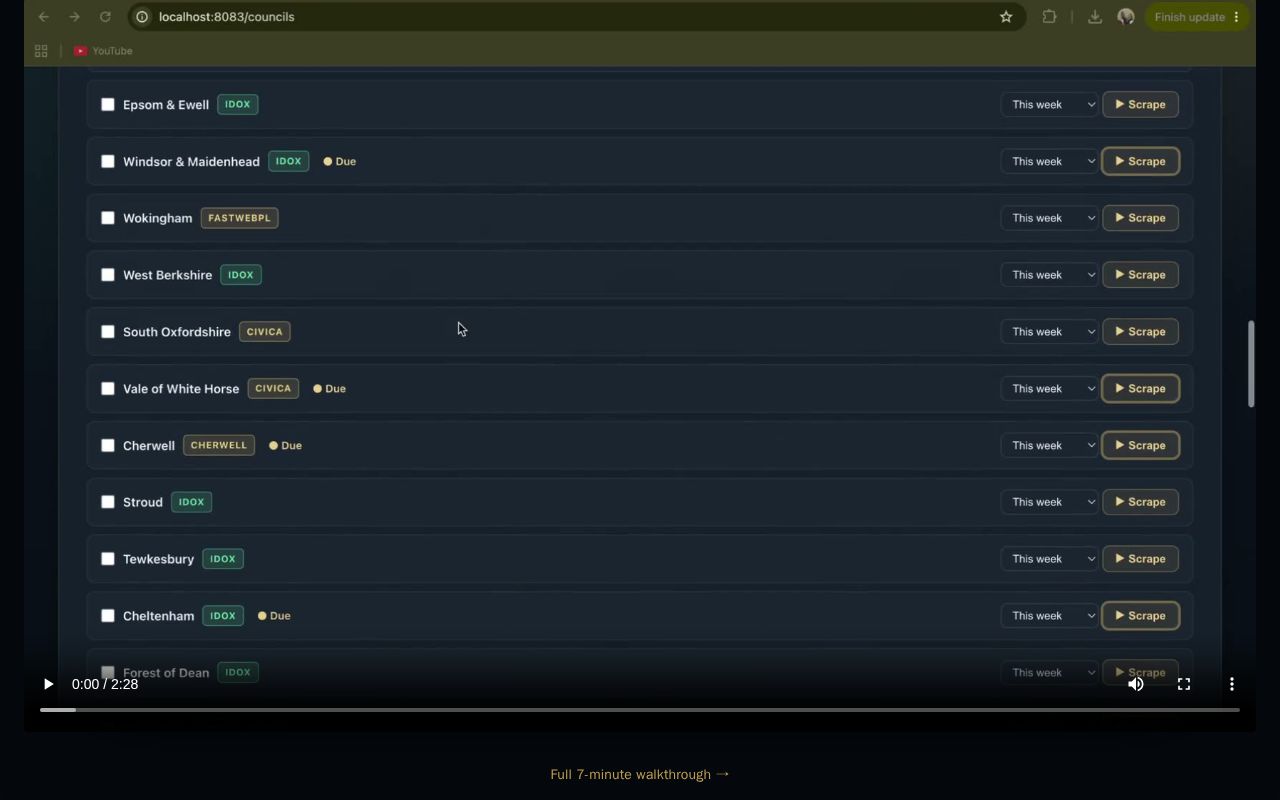Go back in browser history

click(x=43, y=17)
